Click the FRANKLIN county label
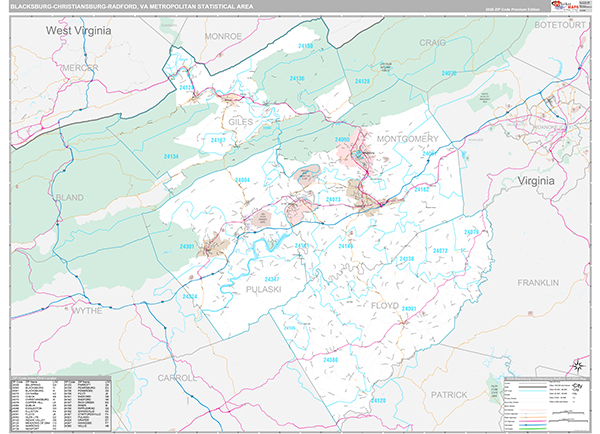 [x=538, y=283]
